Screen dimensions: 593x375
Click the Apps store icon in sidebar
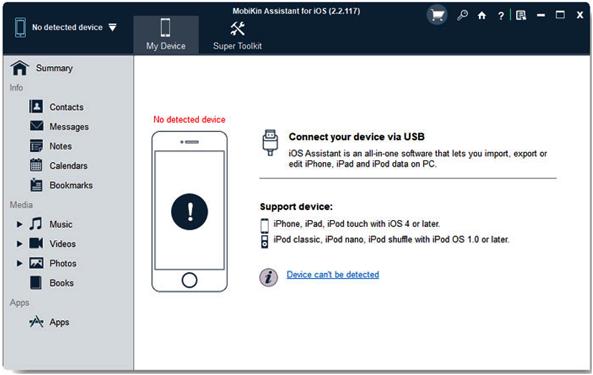[36, 322]
